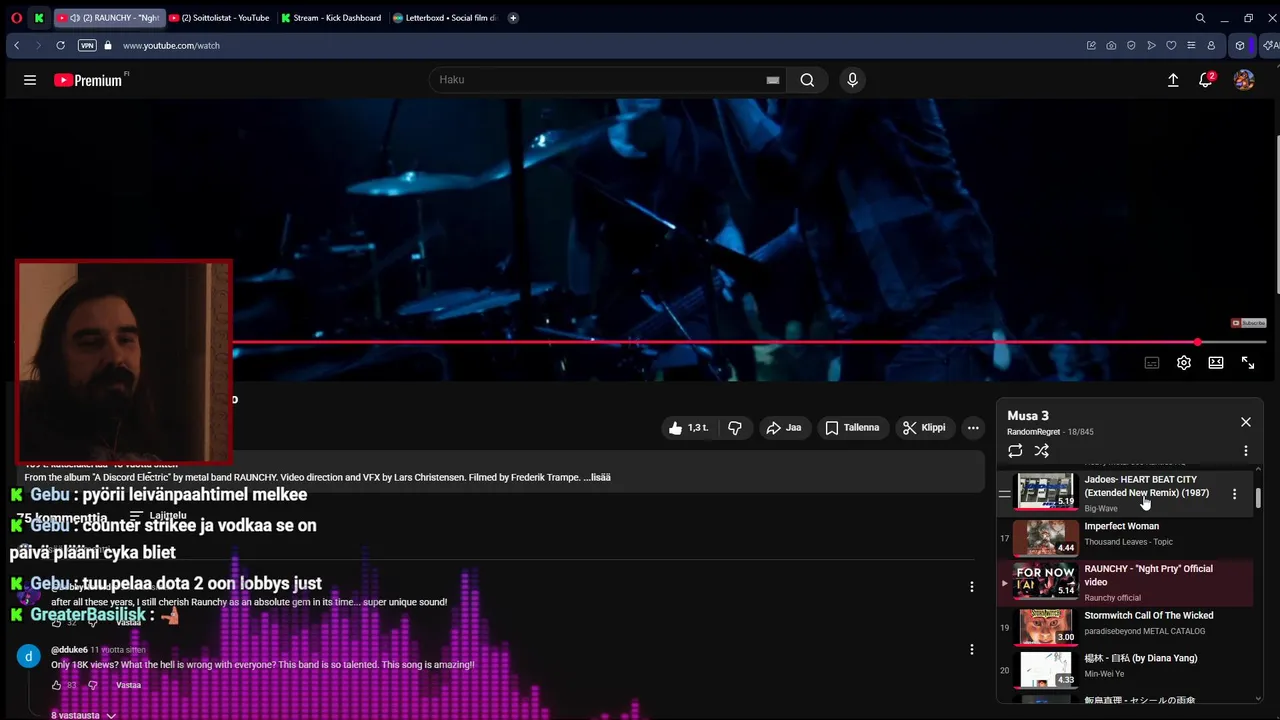
Task: Toggle theater mode on the player
Action: click(x=1216, y=363)
